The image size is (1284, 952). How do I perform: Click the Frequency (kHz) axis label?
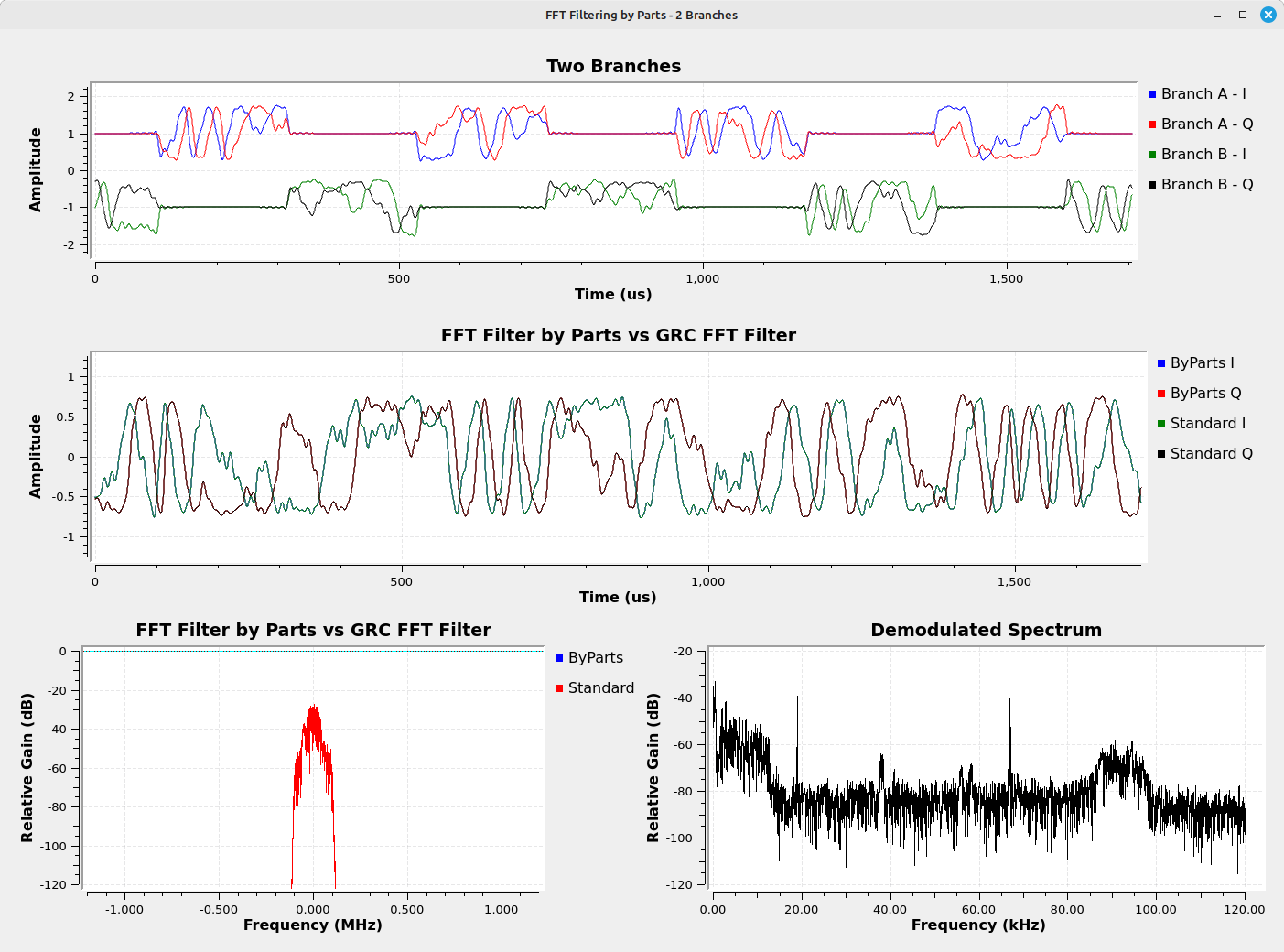click(x=977, y=925)
